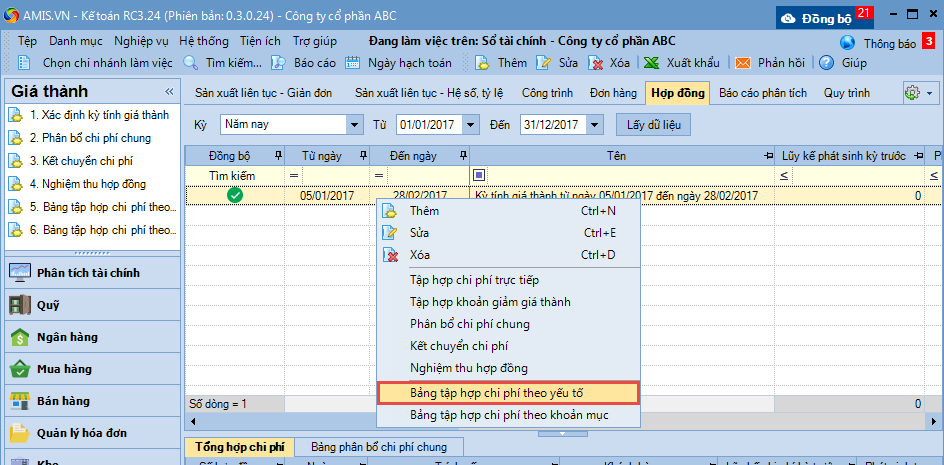Click the Tên column filter field
This screenshot has height=465, width=944.
(620, 176)
